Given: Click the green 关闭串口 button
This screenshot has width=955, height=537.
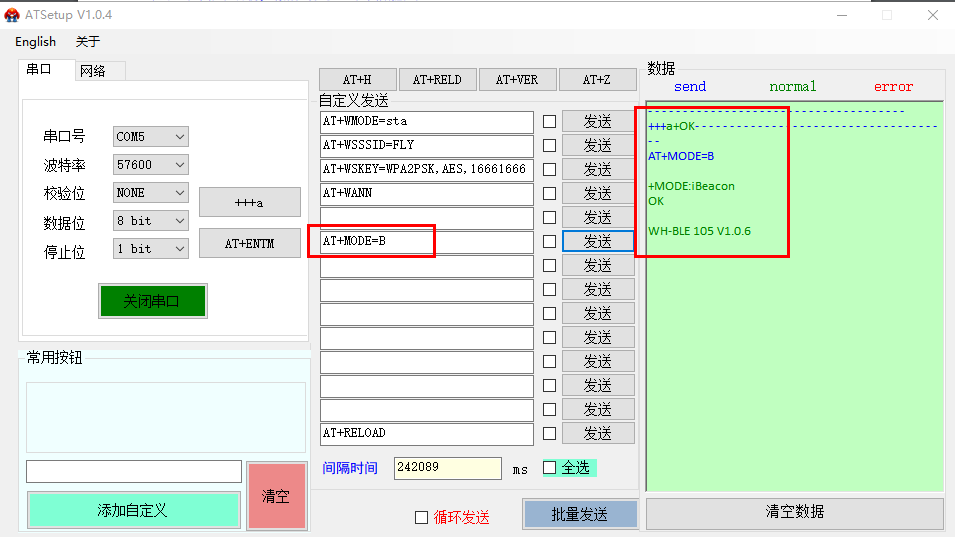Looking at the screenshot, I should coord(152,301).
